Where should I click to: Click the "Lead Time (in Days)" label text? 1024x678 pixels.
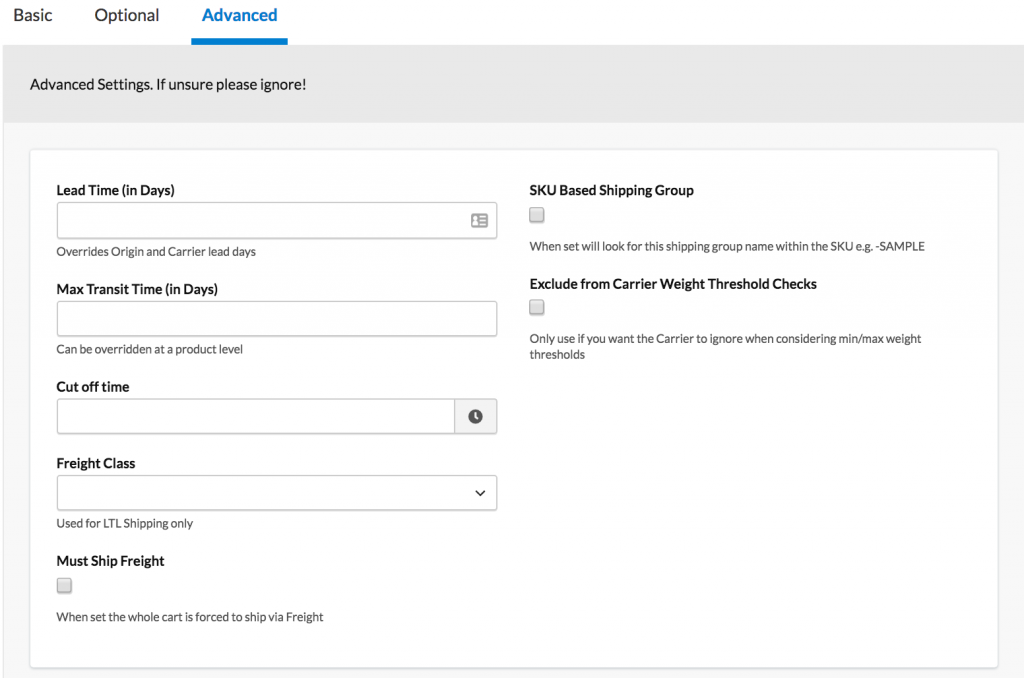click(115, 190)
